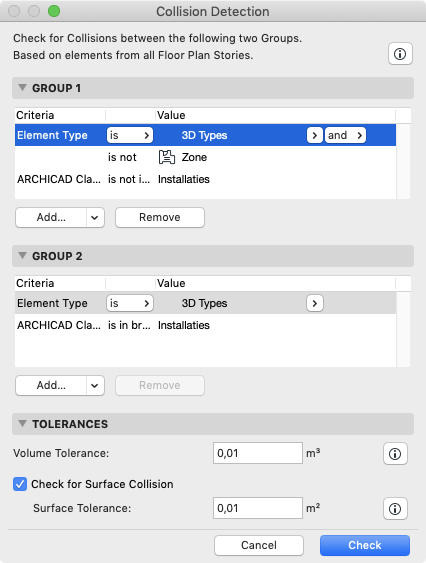The width and height of the screenshot is (426, 563).
Task: Click the green zoom window button
Action: click(x=54, y=11)
